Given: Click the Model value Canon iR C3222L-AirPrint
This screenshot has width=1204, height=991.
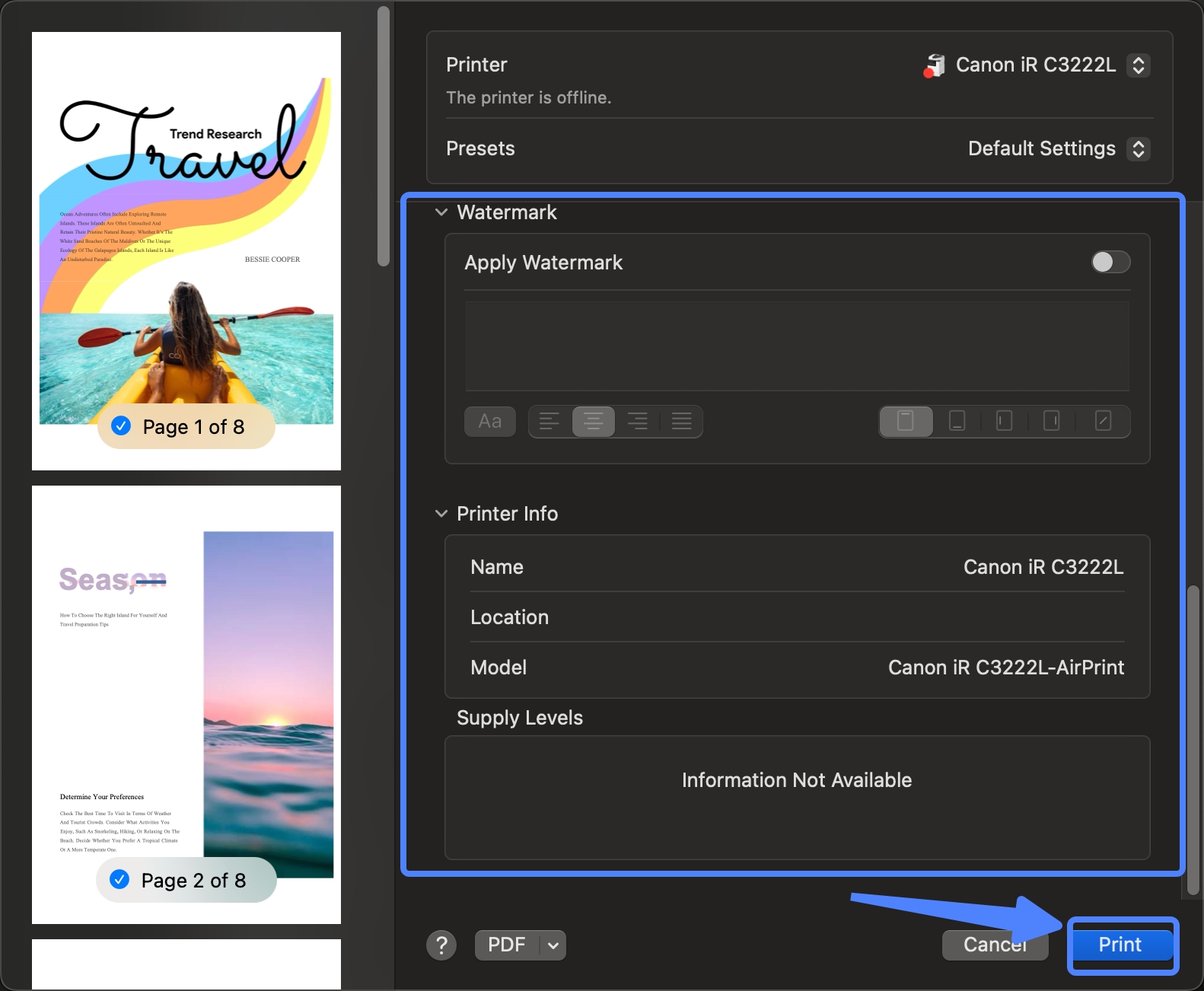Looking at the screenshot, I should [x=1006, y=668].
